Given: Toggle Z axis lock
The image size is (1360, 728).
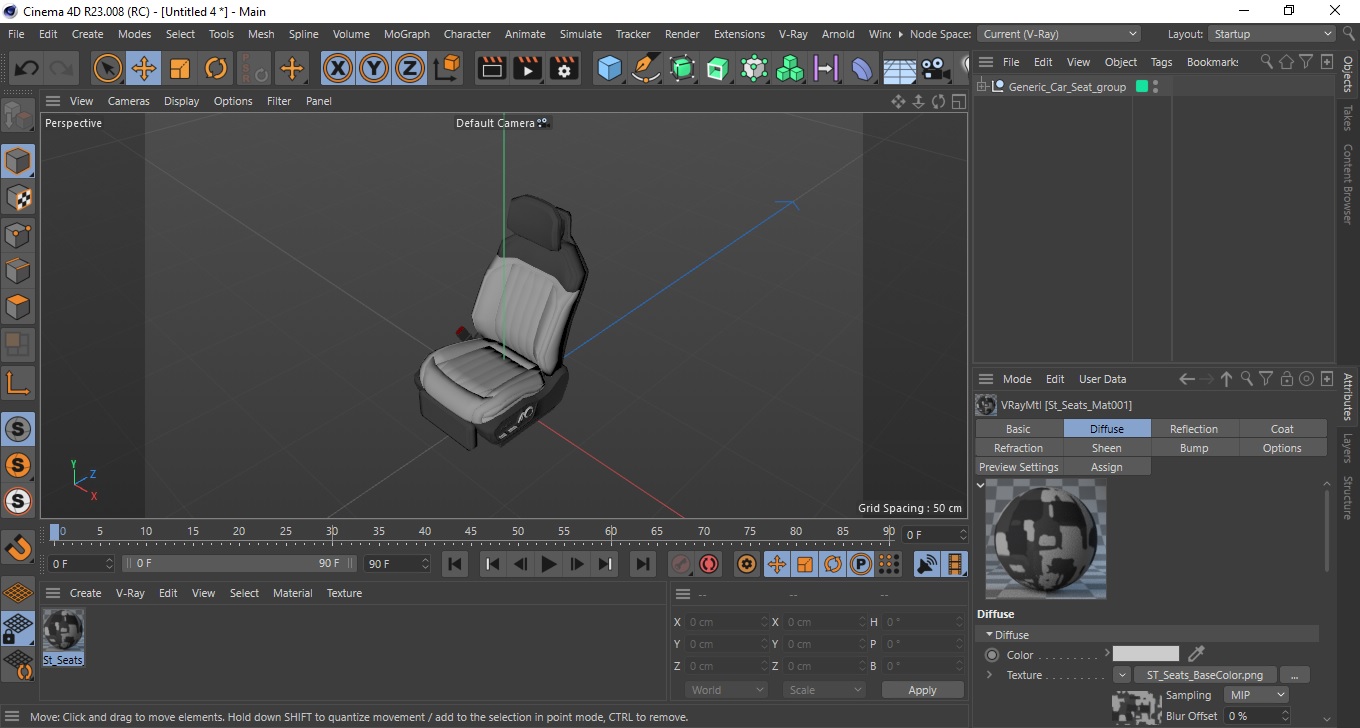Looking at the screenshot, I should point(410,69).
